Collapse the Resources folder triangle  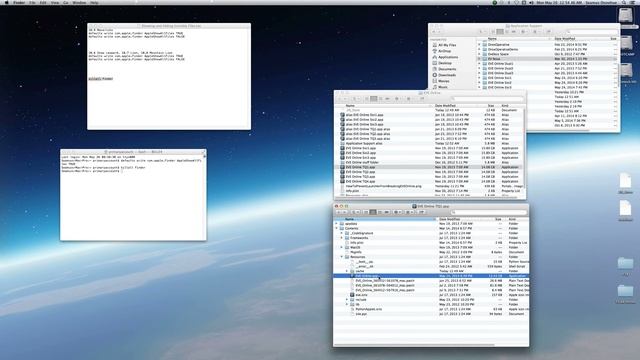[342, 257]
